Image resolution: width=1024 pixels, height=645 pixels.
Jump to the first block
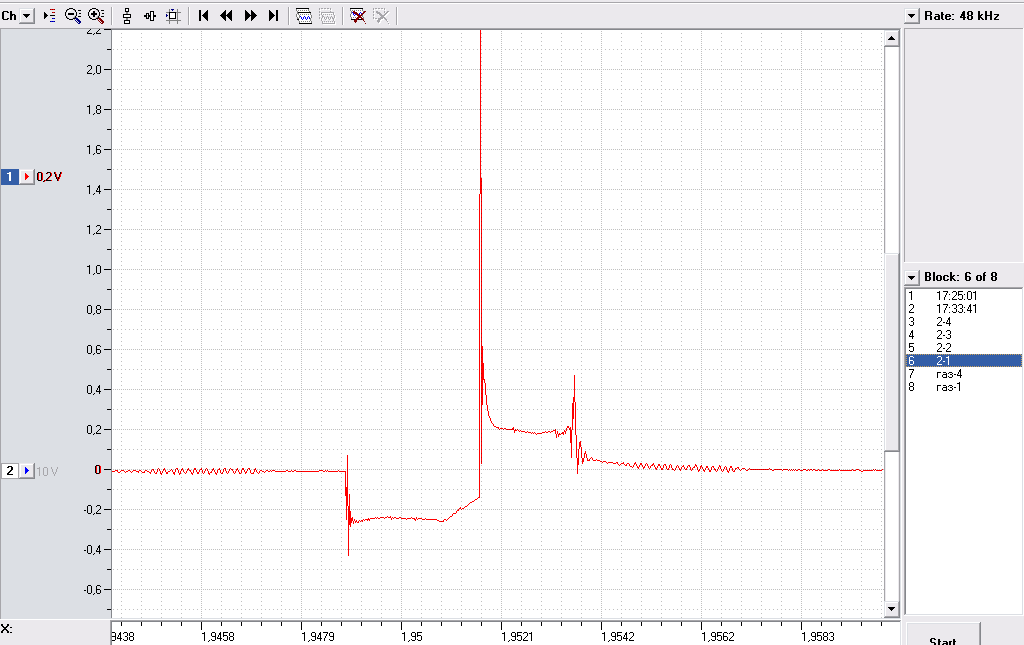pos(203,16)
